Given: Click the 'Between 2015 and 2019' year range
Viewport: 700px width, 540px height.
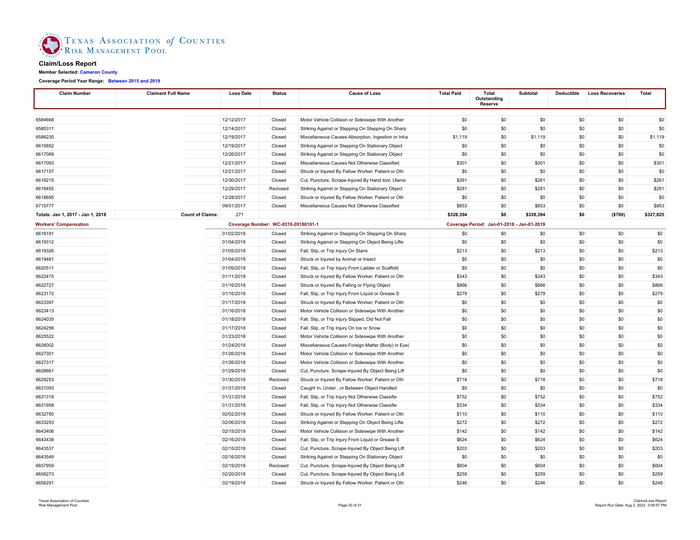Looking at the screenshot, I should [134, 81].
